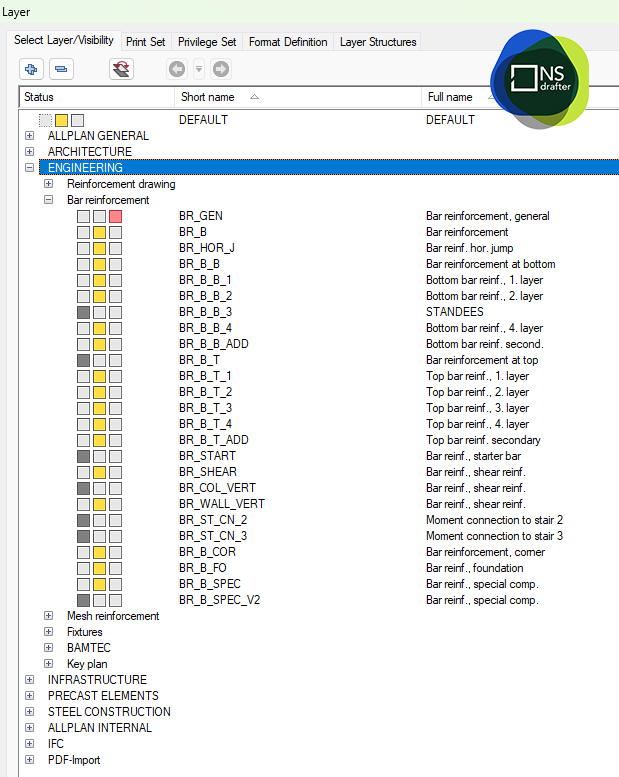Expand the Mesh reinforcement subgroup
This screenshot has width=619, height=777.
coord(48,616)
